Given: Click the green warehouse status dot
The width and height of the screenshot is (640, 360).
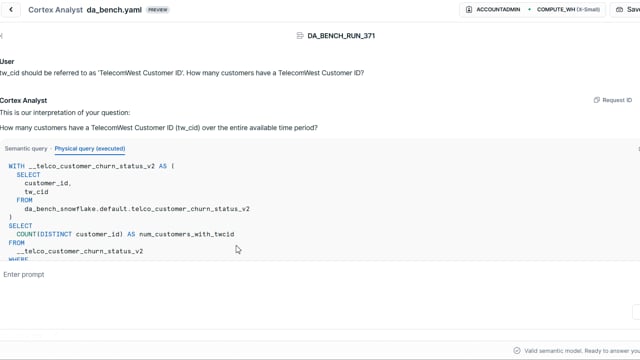Looking at the screenshot, I should click(x=529, y=9).
